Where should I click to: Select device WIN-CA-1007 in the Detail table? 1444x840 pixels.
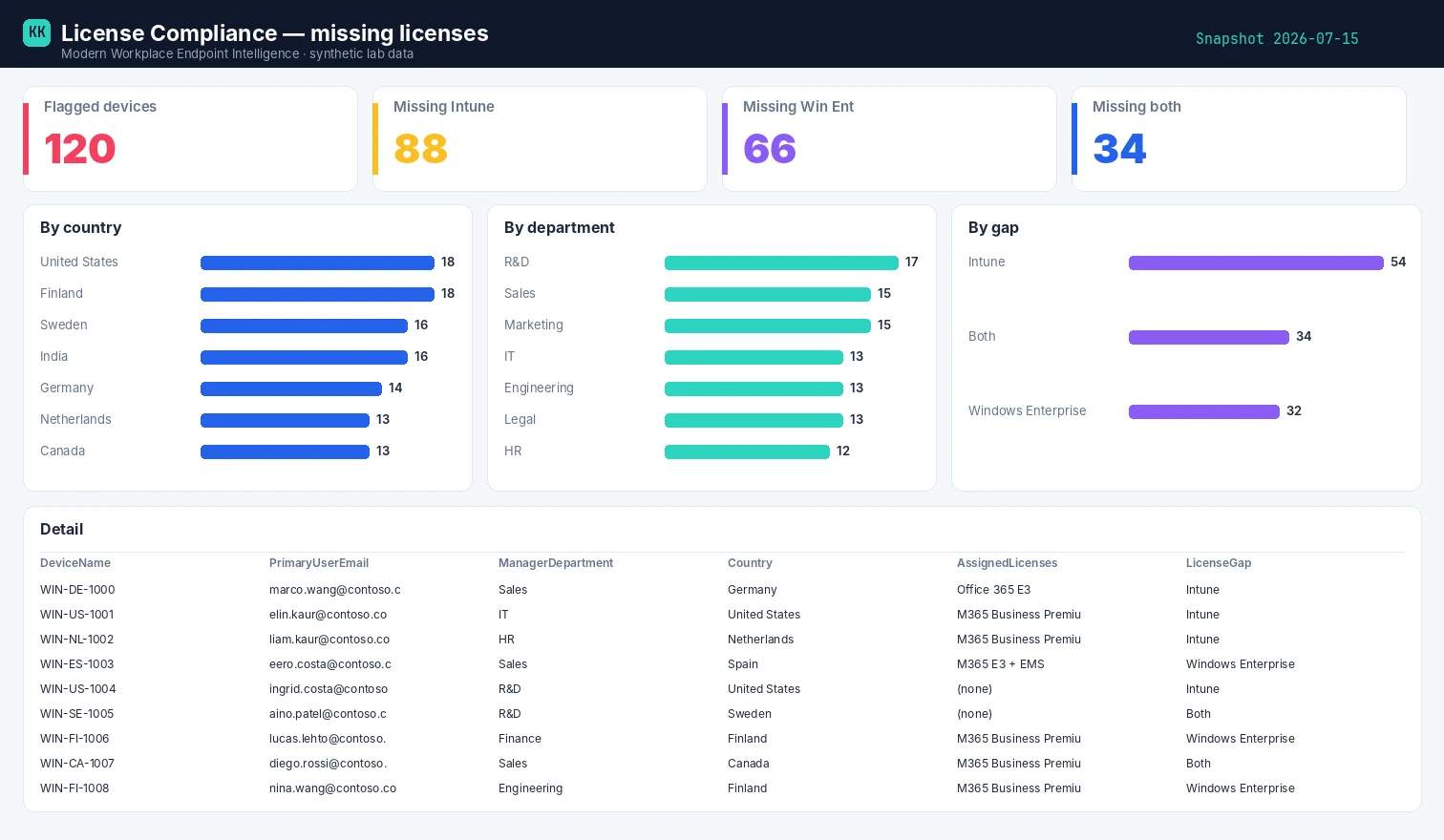(77, 764)
